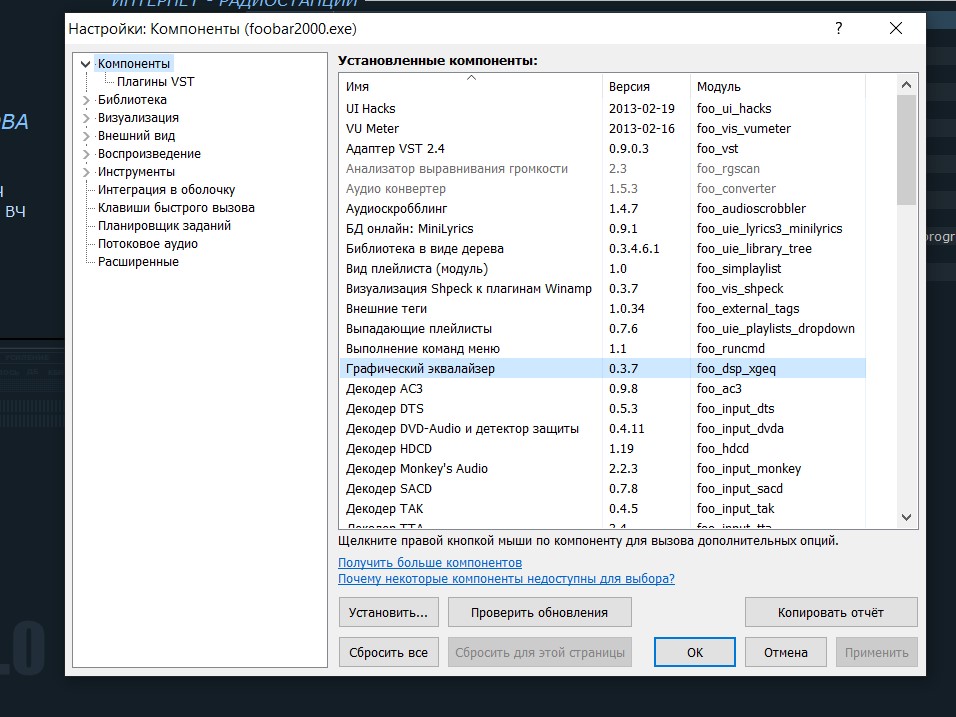Select the Декодер HDCD row

(602, 449)
